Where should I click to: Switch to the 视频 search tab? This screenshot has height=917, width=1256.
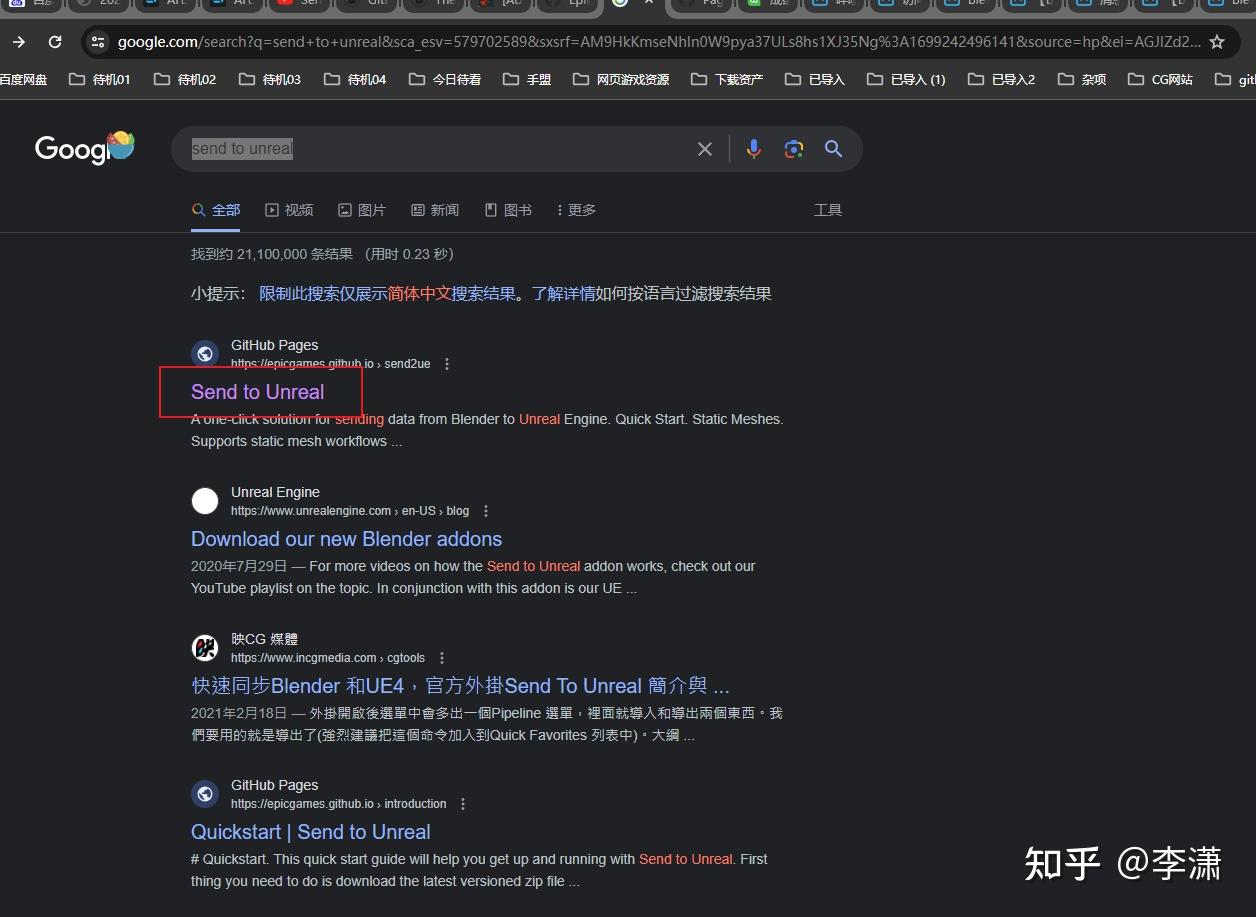(289, 210)
